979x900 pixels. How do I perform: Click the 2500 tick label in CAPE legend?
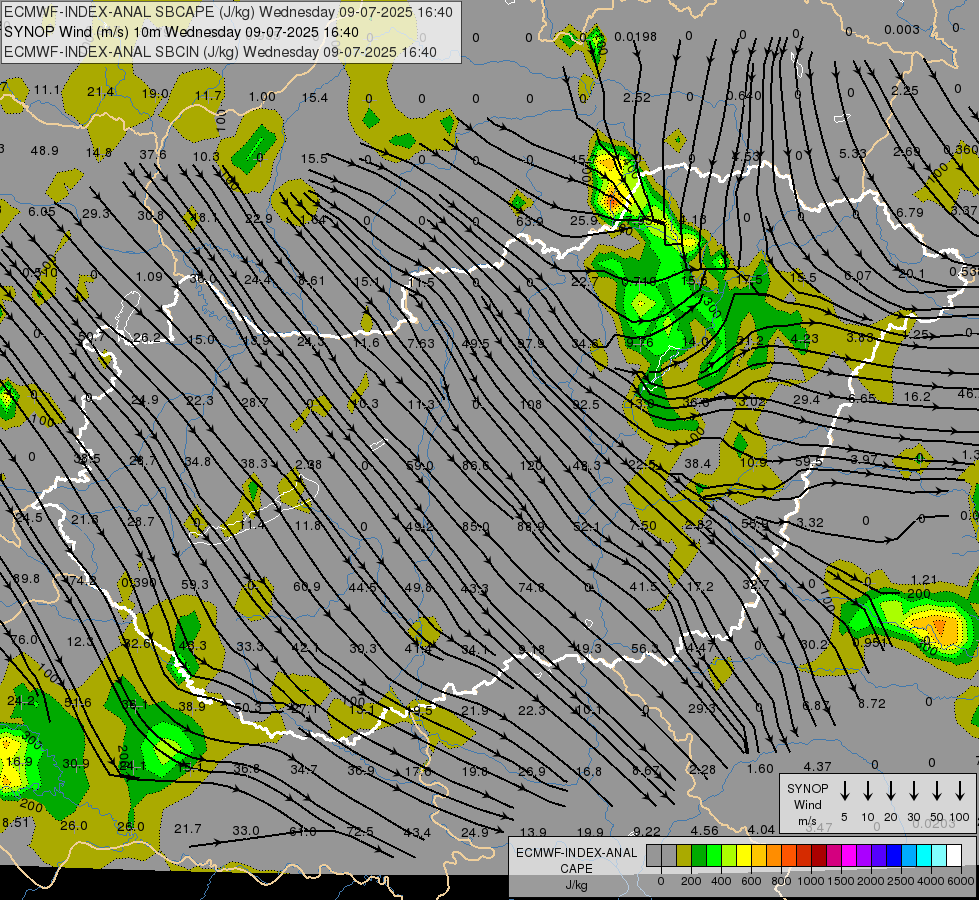[901, 881]
